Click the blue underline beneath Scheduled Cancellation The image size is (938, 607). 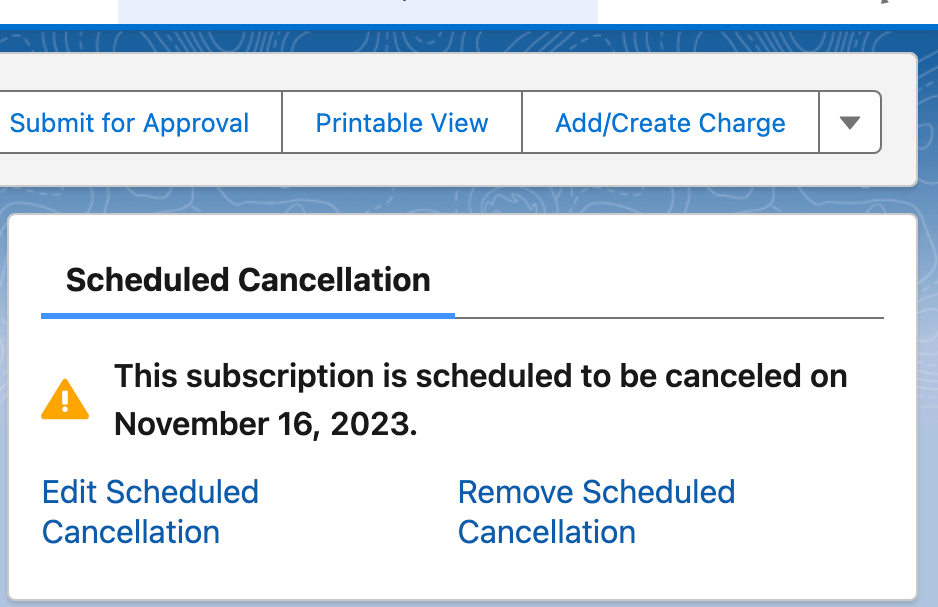coord(248,315)
